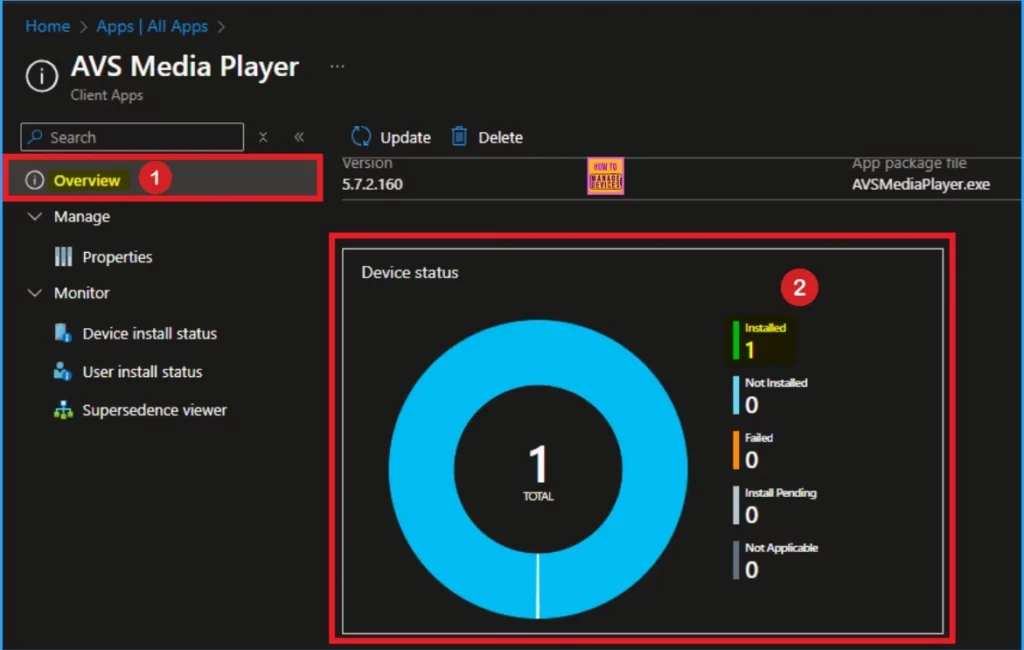The width and height of the screenshot is (1024, 650).
Task: Click the Delete trash can icon
Action: (x=460, y=137)
